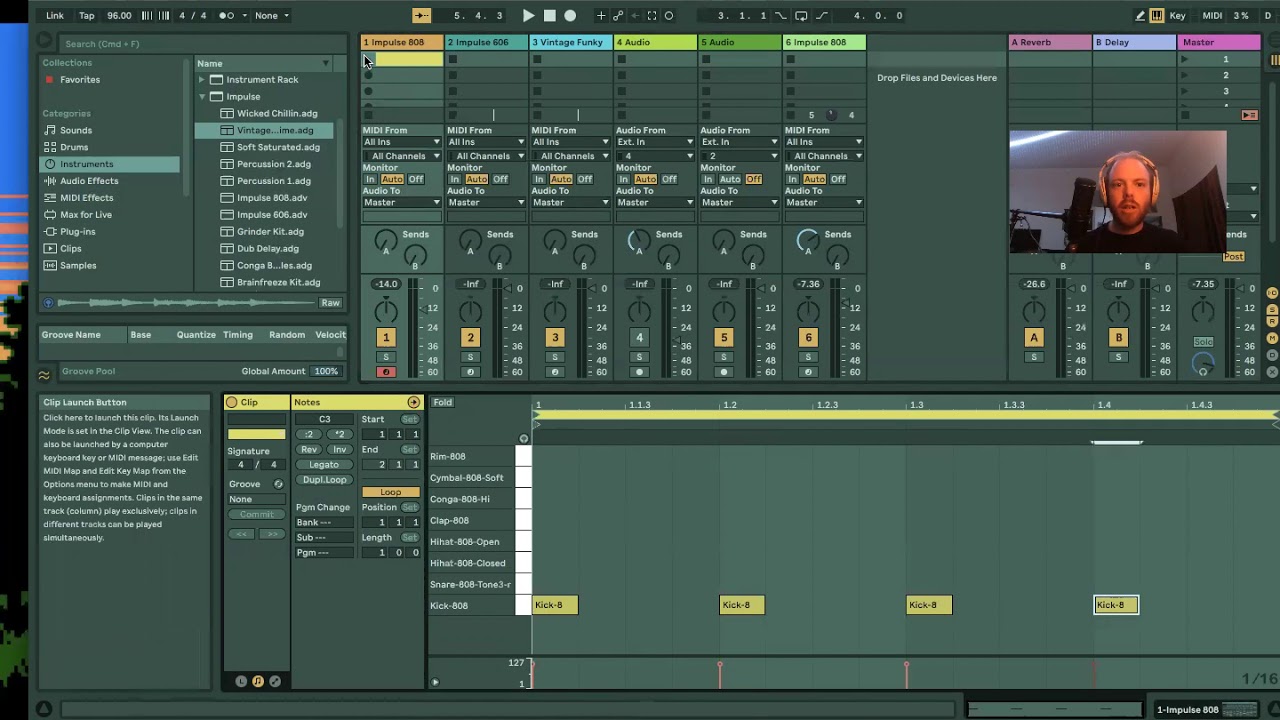Open track 2 All Channels dropdown
Viewport: 1280px width, 720px height.
(485, 156)
